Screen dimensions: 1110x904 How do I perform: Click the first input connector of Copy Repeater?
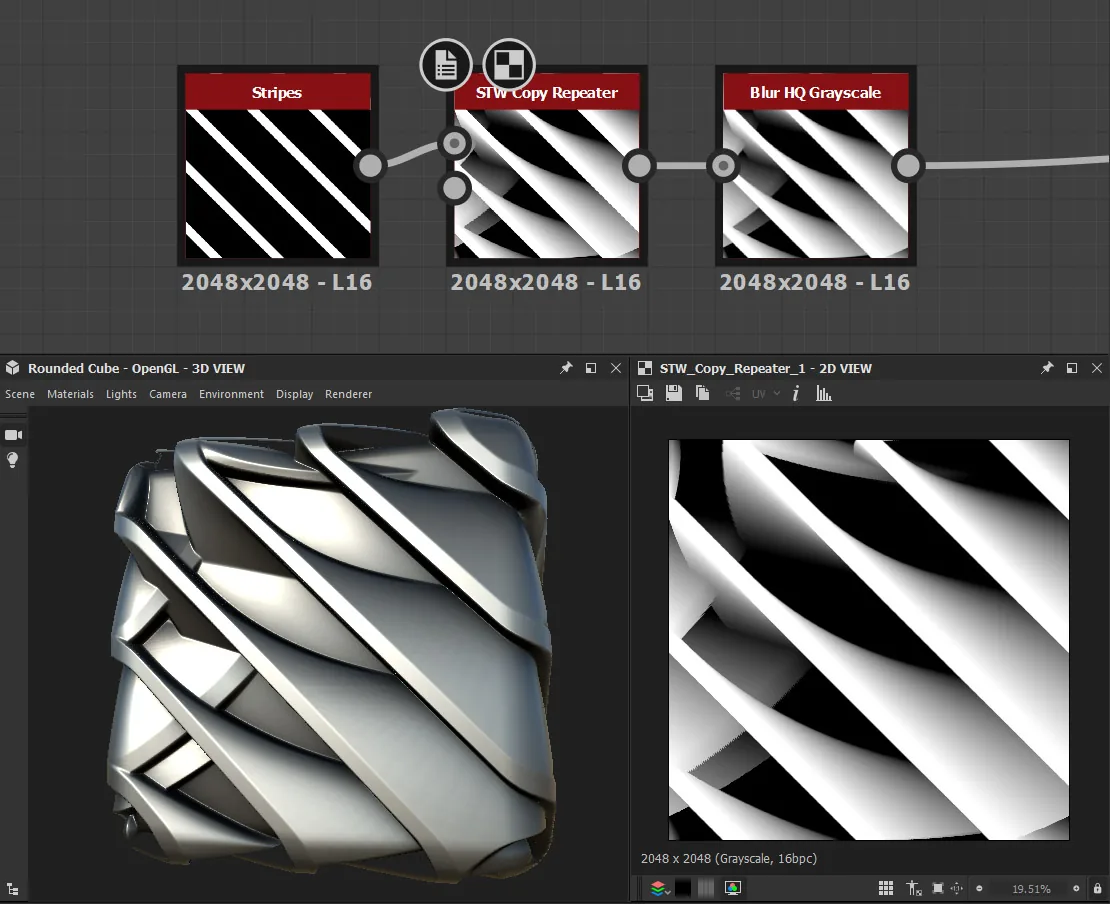click(x=454, y=143)
